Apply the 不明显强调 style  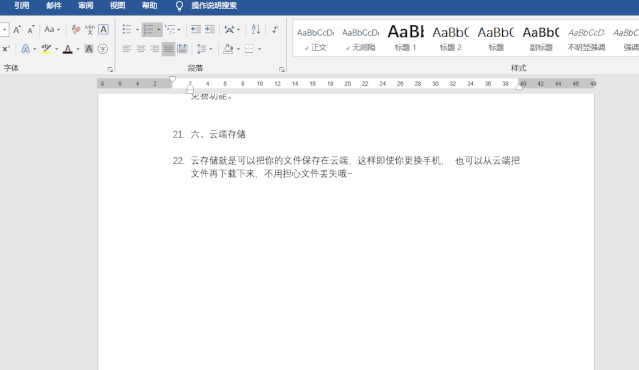(x=586, y=39)
